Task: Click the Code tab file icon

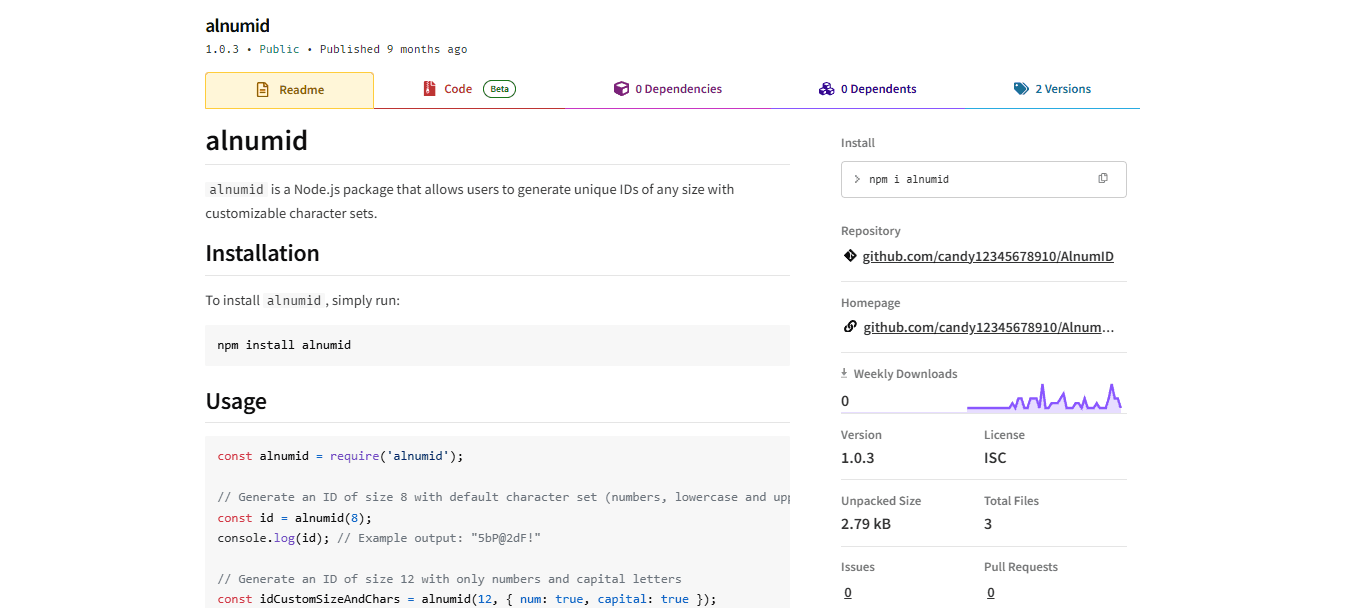Action: coord(429,89)
